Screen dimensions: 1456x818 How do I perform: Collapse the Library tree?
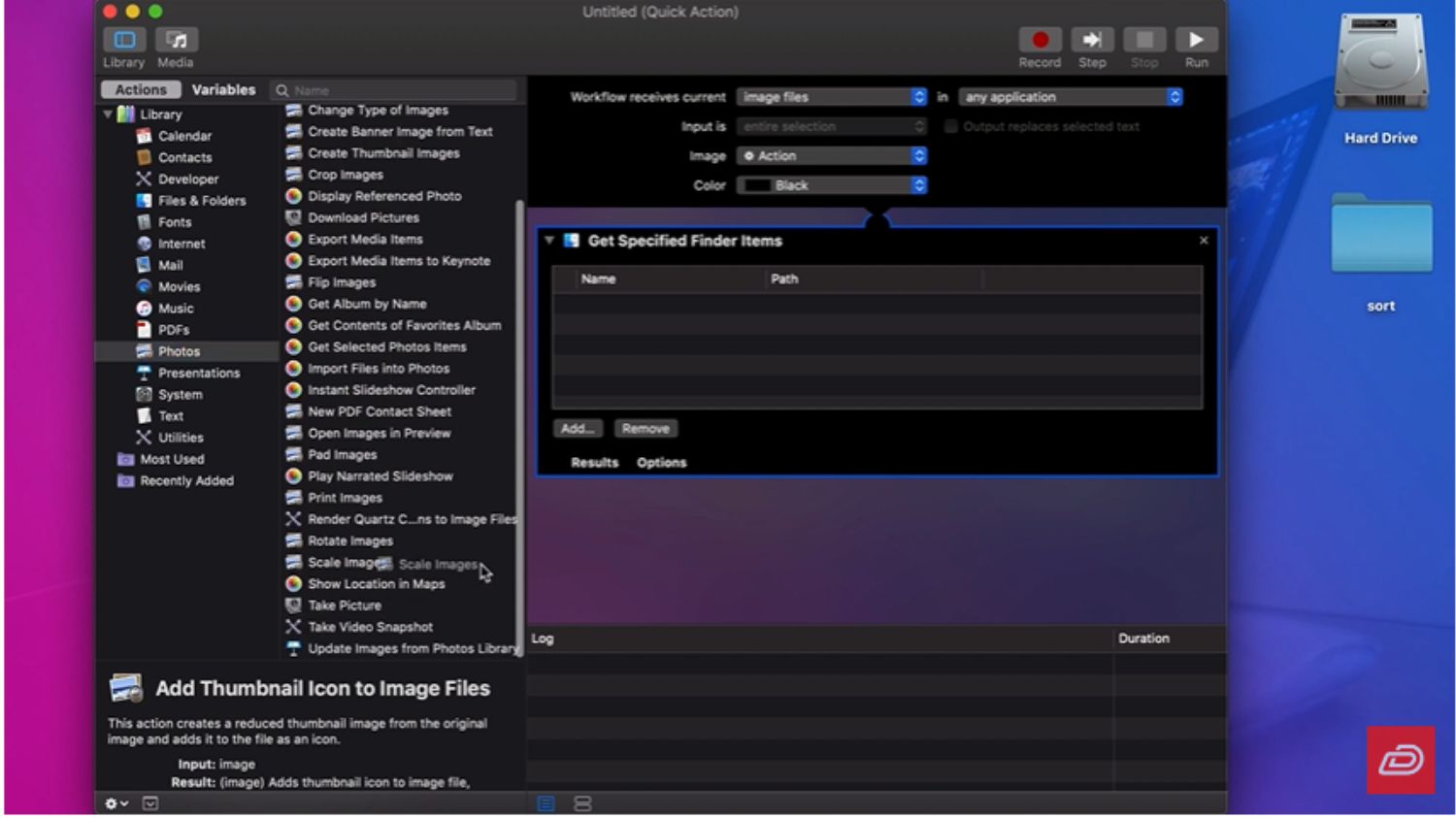coord(108,115)
